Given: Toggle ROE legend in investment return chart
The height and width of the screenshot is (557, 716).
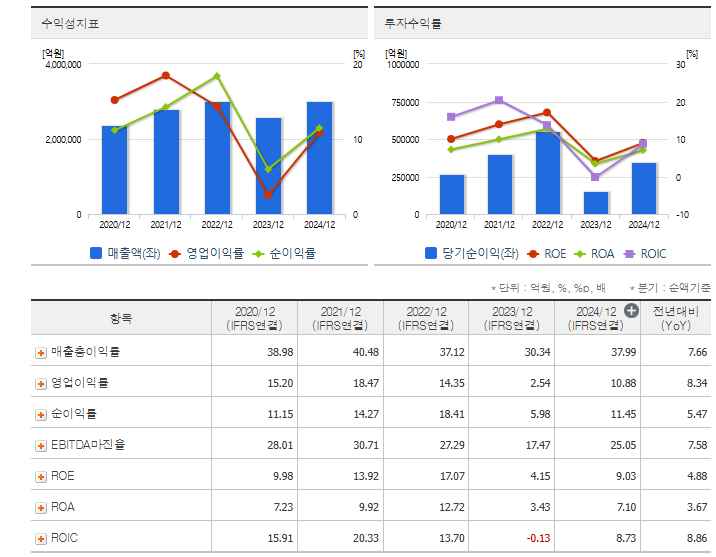Looking at the screenshot, I should click(547, 253).
